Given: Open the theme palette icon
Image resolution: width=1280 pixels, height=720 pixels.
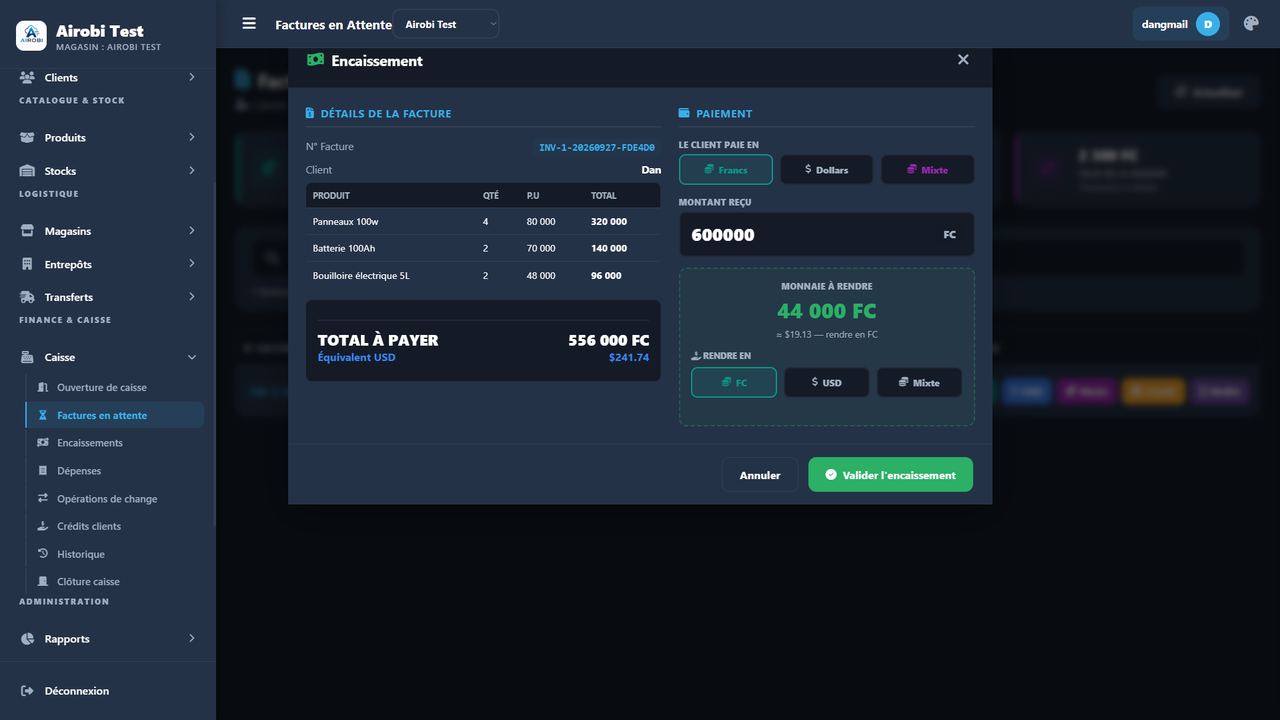Looking at the screenshot, I should pos(1251,24).
